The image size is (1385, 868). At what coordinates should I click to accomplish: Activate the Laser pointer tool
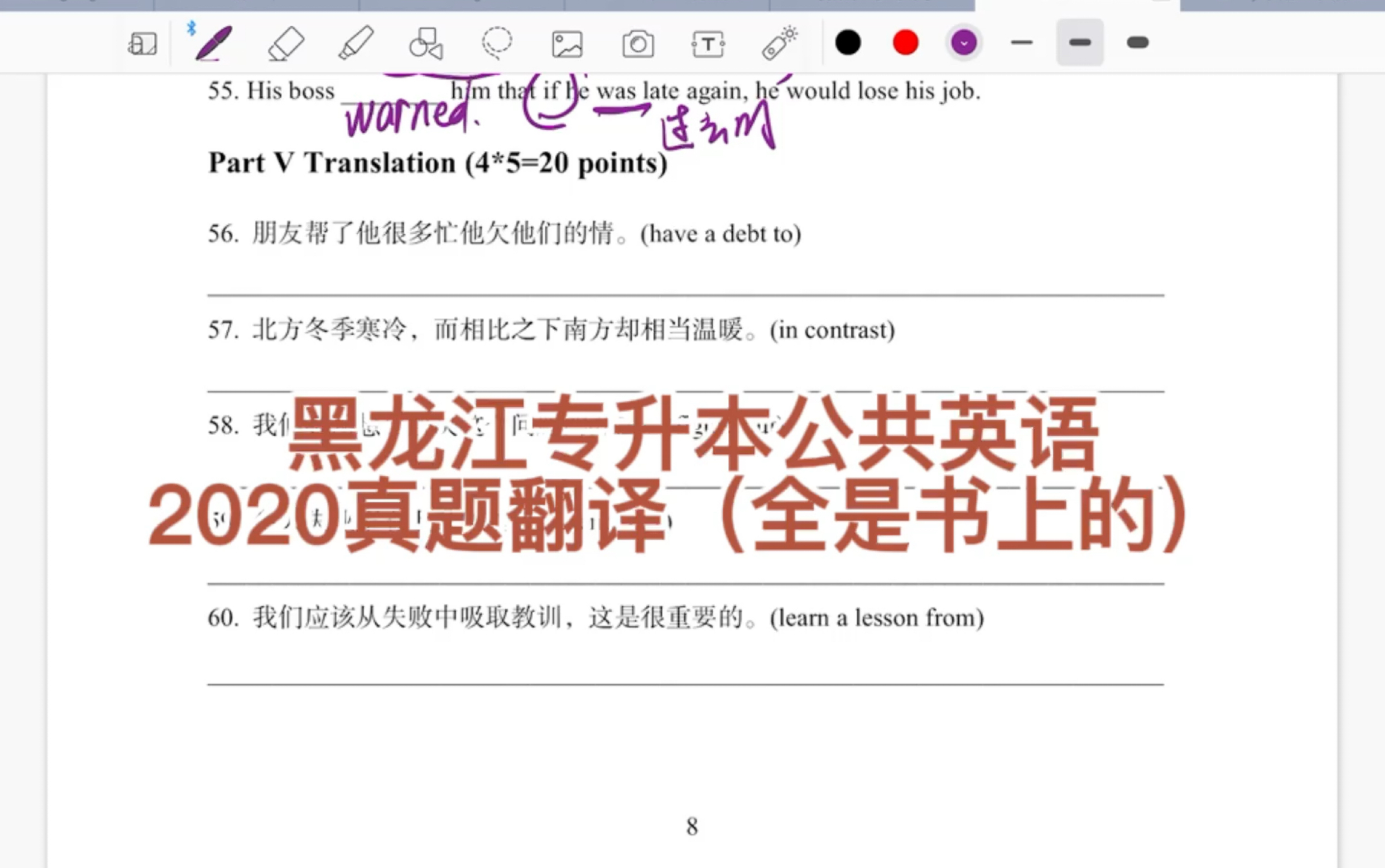coord(780,43)
